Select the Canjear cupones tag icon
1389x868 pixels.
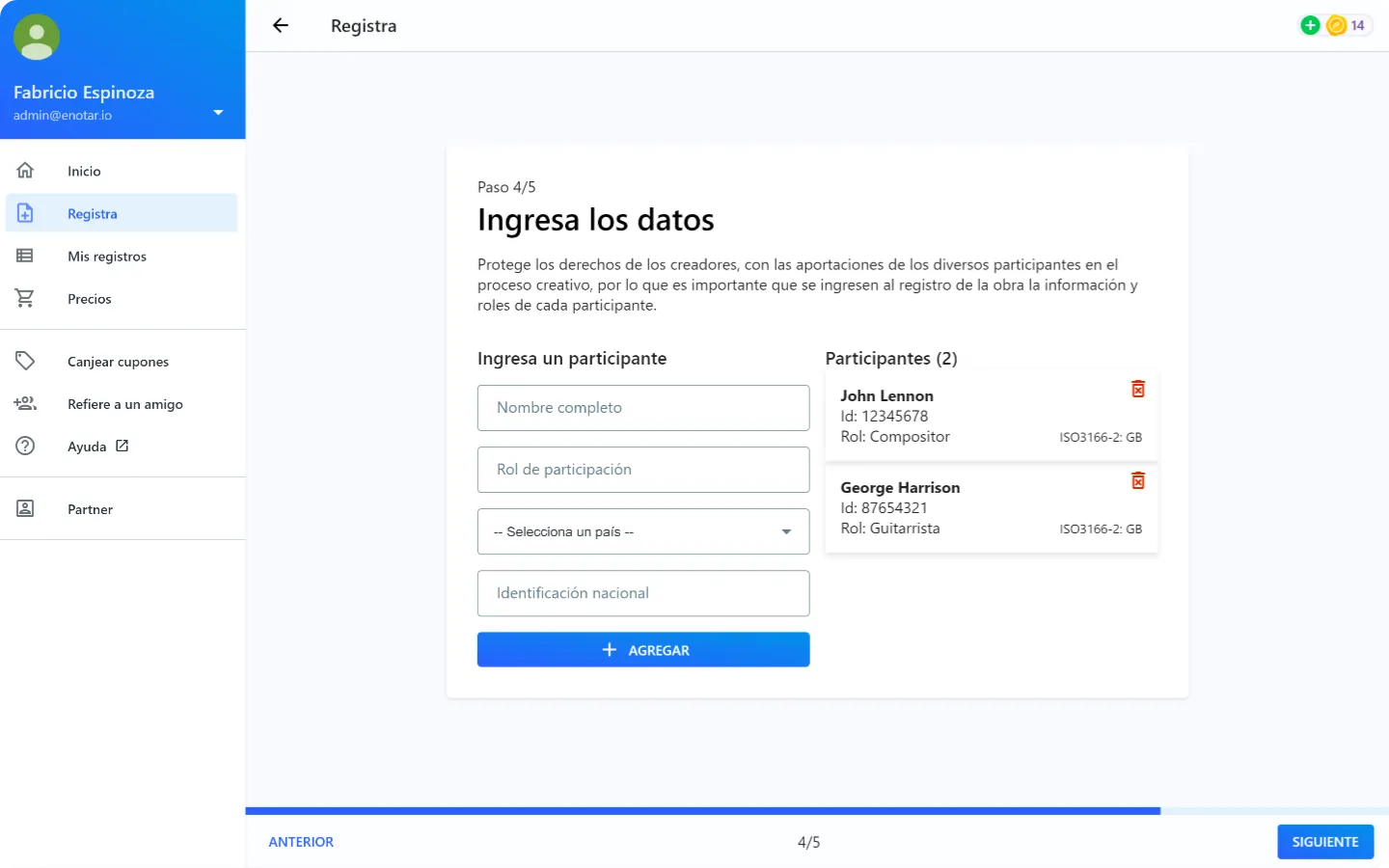[x=26, y=361]
